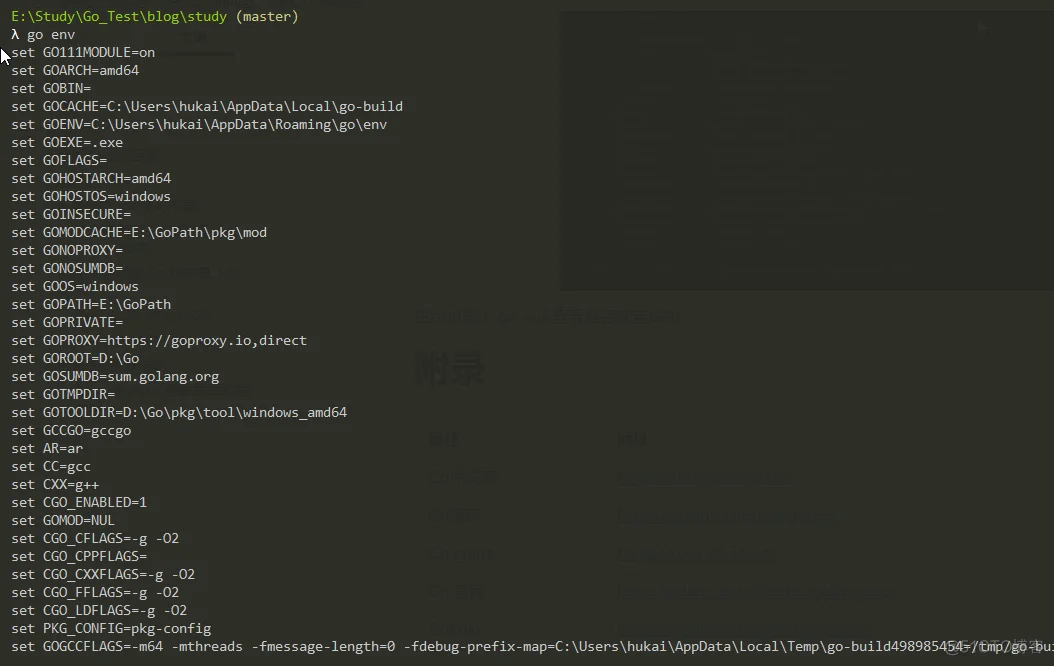Click the line set CGO_CFLAGS=-g -O2
The height and width of the screenshot is (666, 1054).
[x=95, y=538]
